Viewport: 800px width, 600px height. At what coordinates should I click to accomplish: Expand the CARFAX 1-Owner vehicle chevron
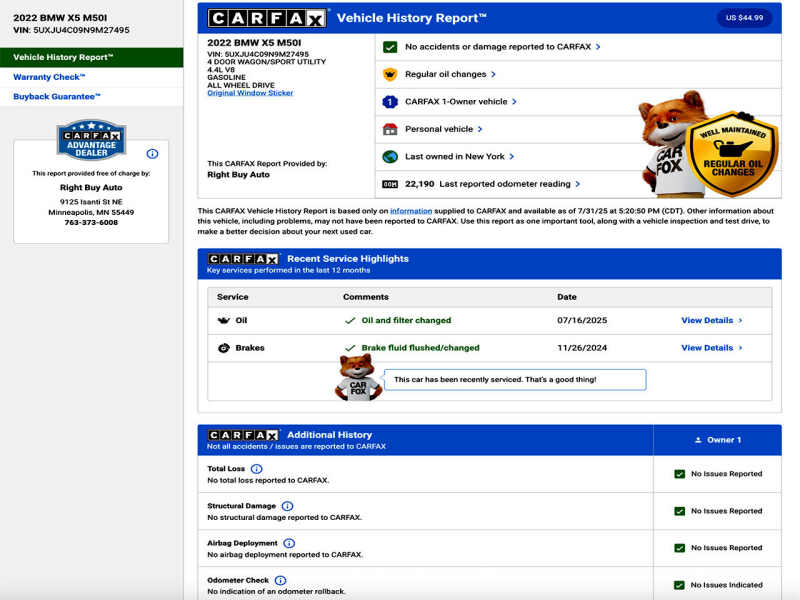(x=514, y=102)
